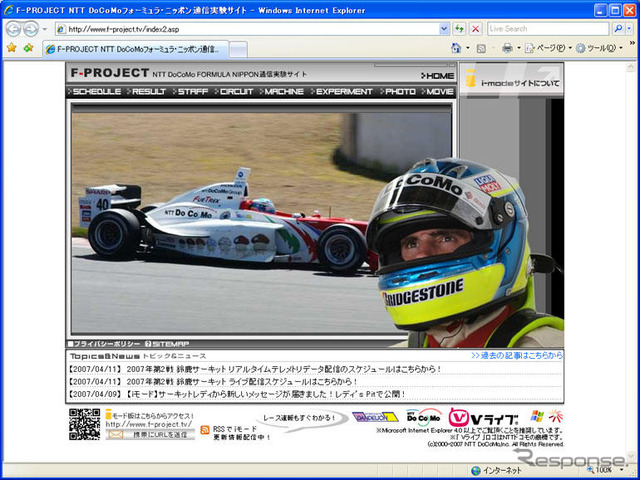Select the F-PROJECT NTT DoCoMo browser tab
The image size is (640, 480).
click(136, 49)
